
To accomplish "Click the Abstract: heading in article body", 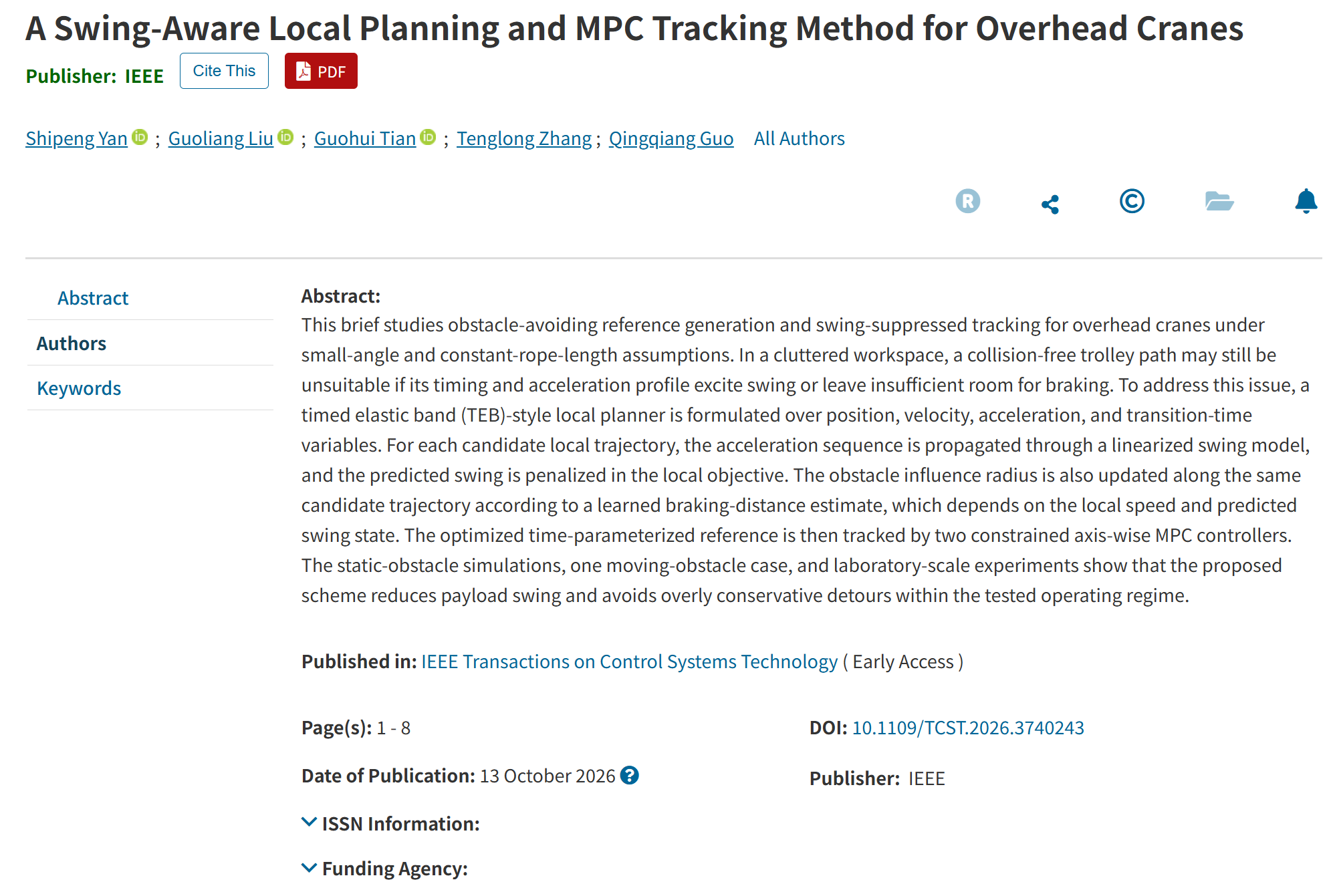I will [x=340, y=296].
